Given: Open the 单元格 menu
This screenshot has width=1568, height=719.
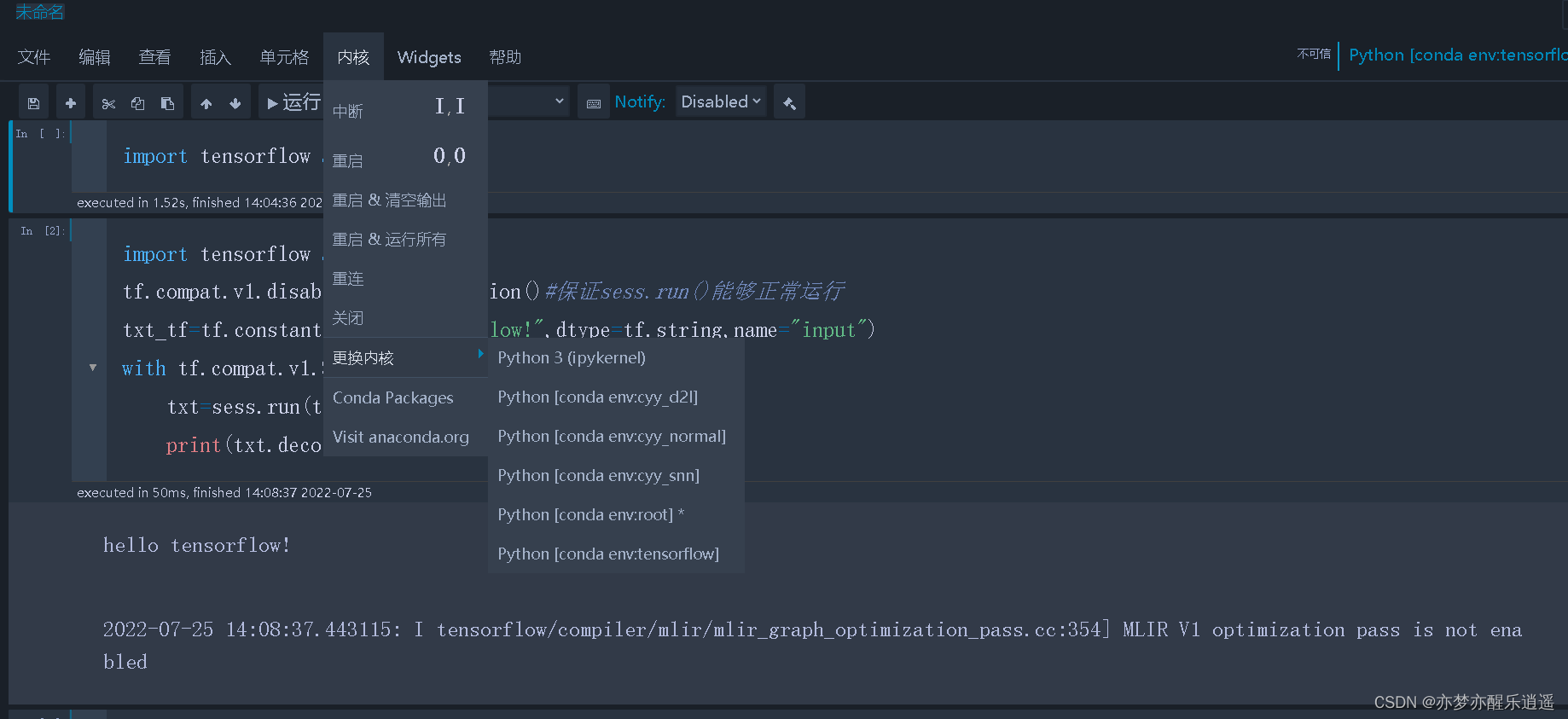Looking at the screenshot, I should click(284, 57).
